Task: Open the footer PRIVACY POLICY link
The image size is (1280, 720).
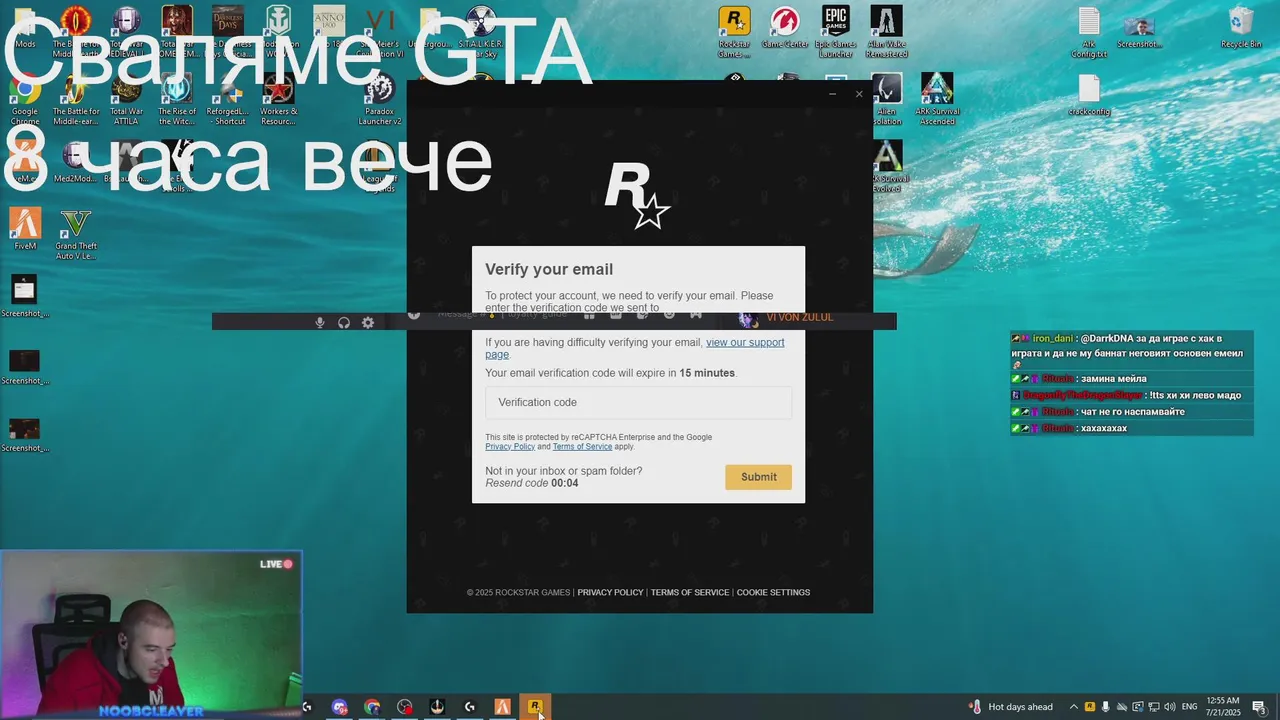Action: pyautogui.click(x=610, y=592)
